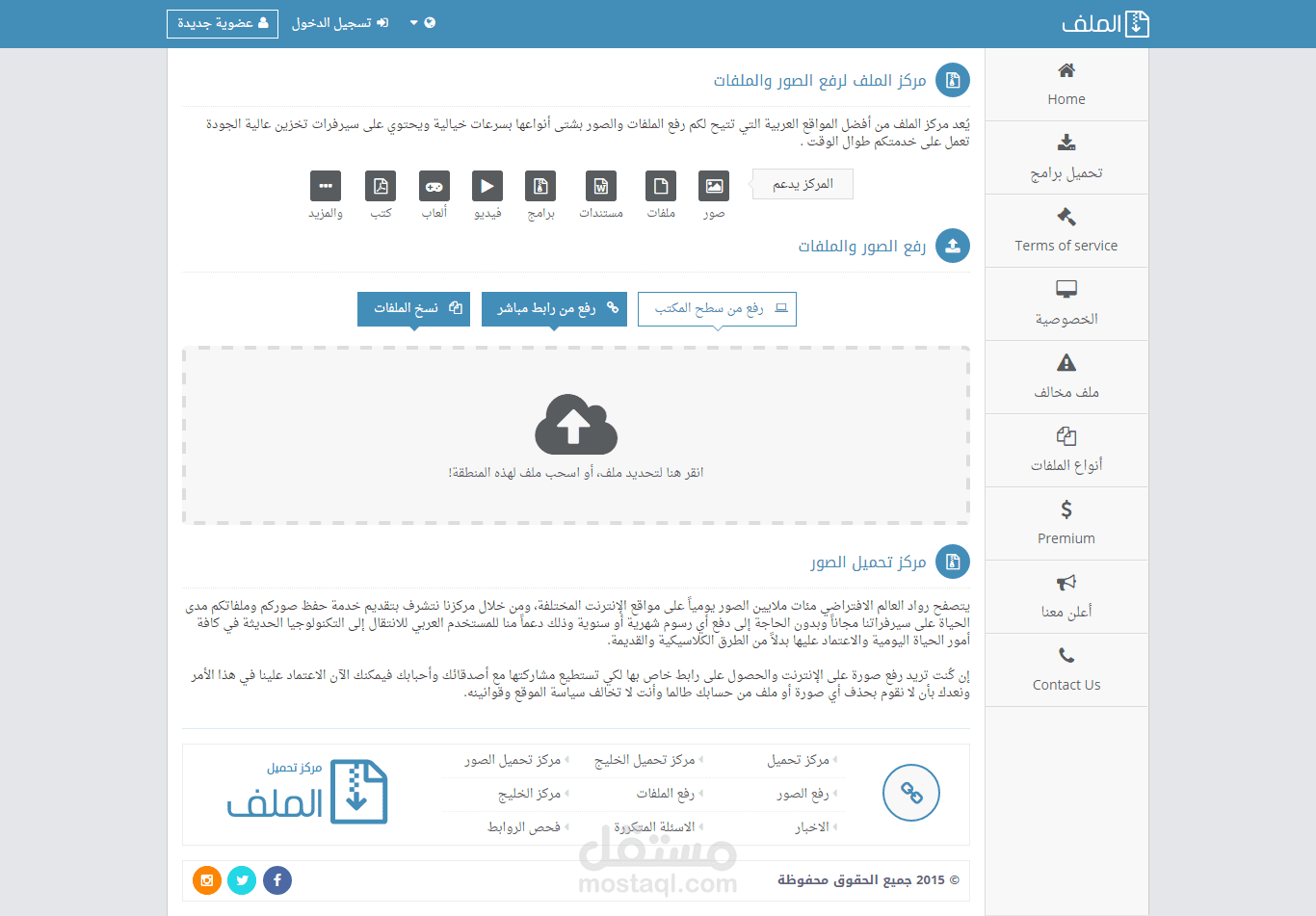The width and height of the screenshot is (1316, 916).
Task: Go to Home in the sidebar
Action: point(1066,84)
